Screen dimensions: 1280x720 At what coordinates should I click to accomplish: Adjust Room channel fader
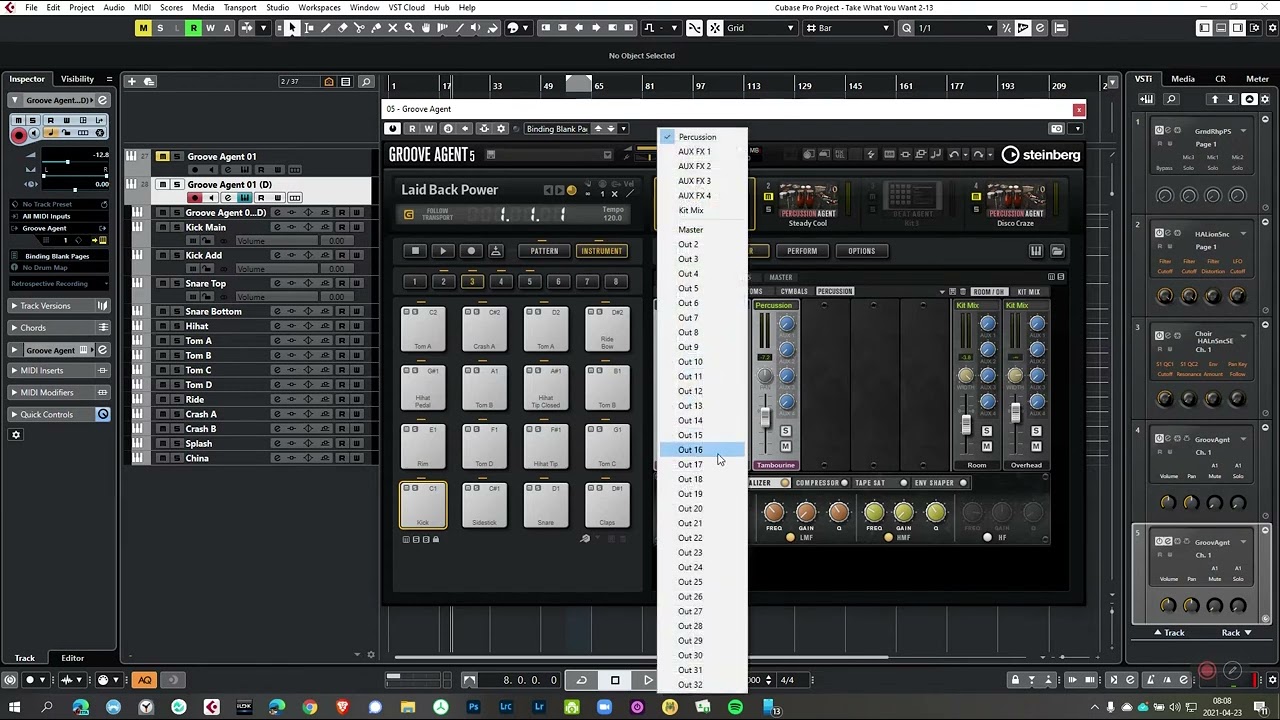pos(966,425)
